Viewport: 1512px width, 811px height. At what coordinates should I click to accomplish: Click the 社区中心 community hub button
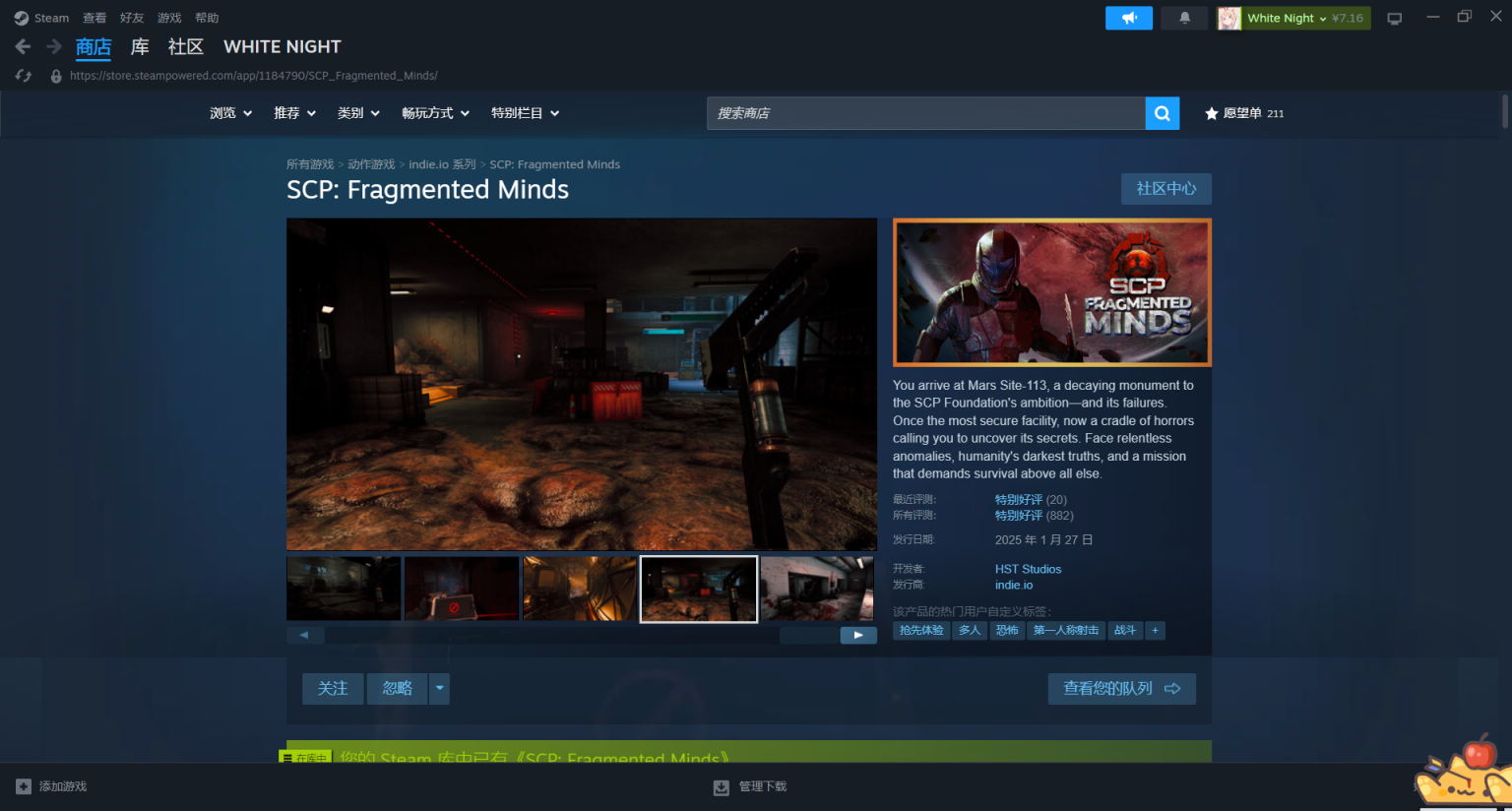click(x=1165, y=188)
